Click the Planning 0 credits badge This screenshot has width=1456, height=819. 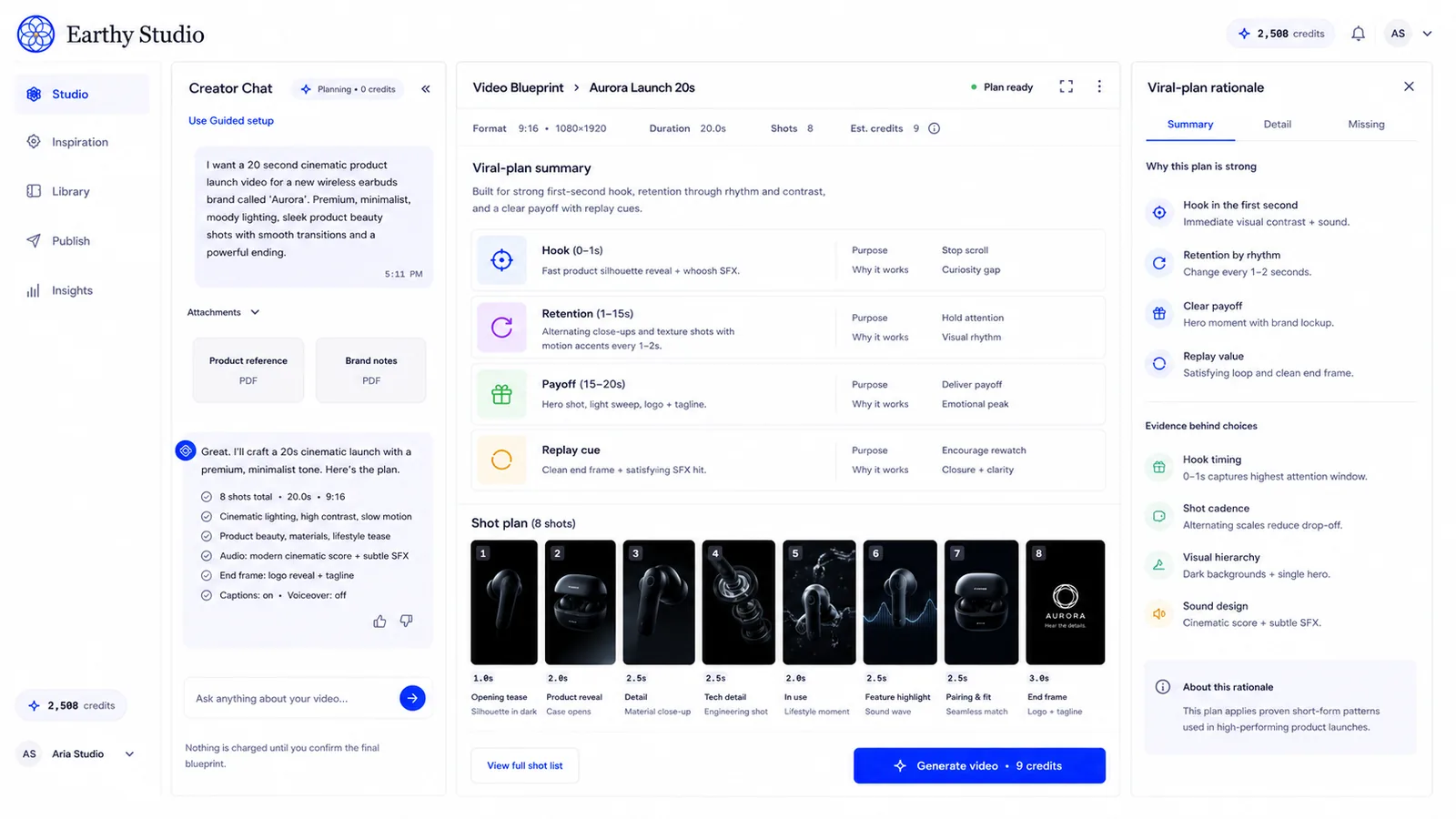349,89
